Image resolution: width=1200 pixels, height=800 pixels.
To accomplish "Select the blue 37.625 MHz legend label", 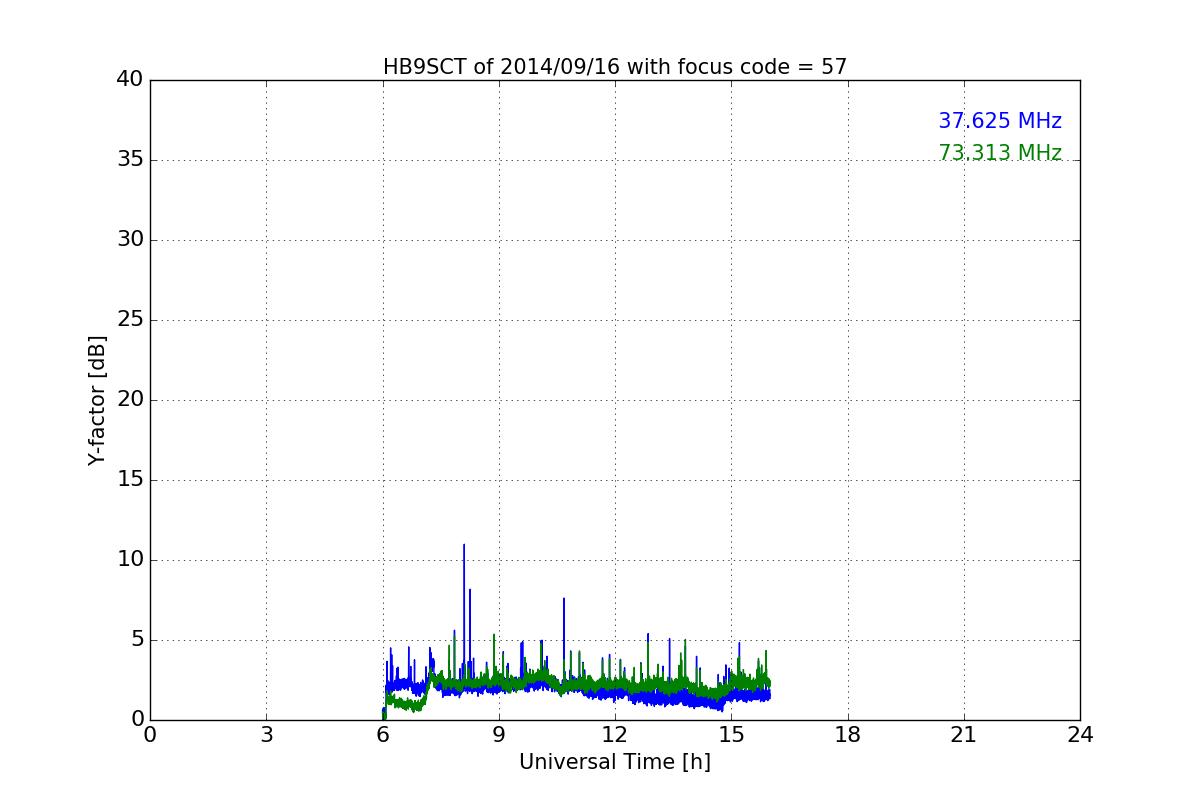I will (1000, 121).
